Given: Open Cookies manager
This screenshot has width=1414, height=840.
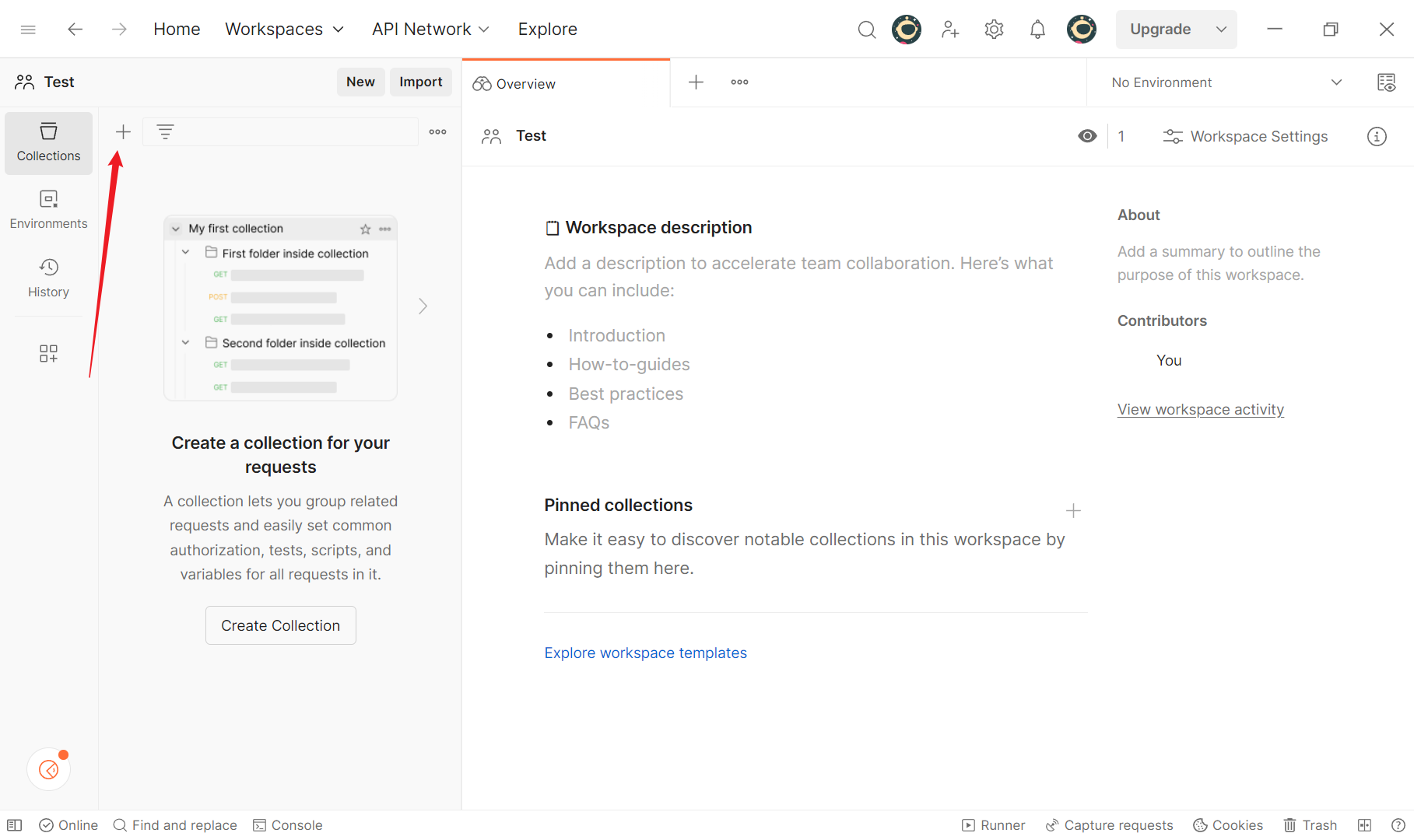Looking at the screenshot, I should click(x=1228, y=825).
